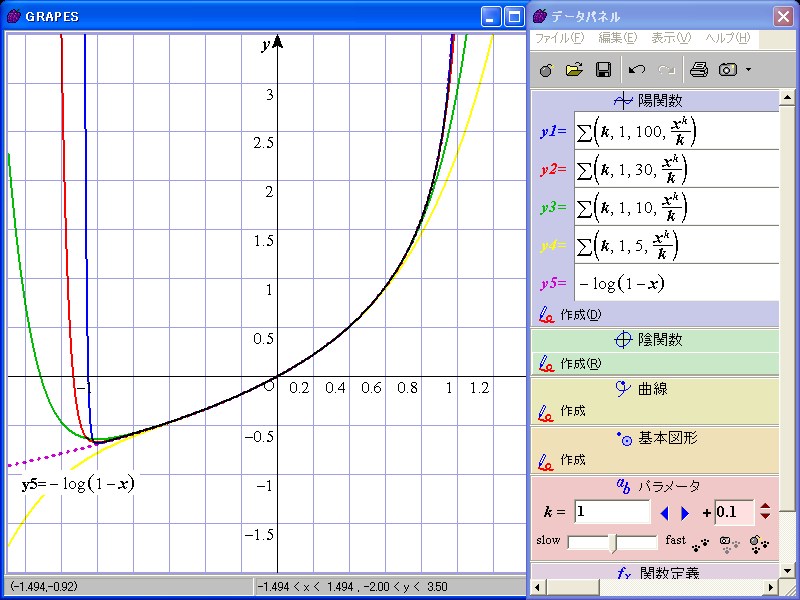Capture the graph with the camera icon
800x600 pixels.
(728, 70)
